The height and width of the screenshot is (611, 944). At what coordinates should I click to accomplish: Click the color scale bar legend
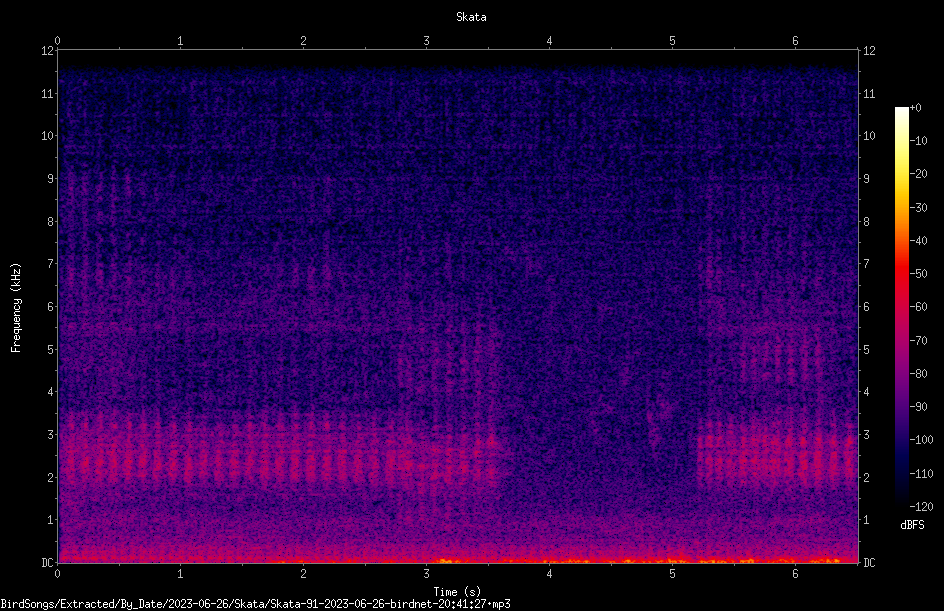point(901,307)
